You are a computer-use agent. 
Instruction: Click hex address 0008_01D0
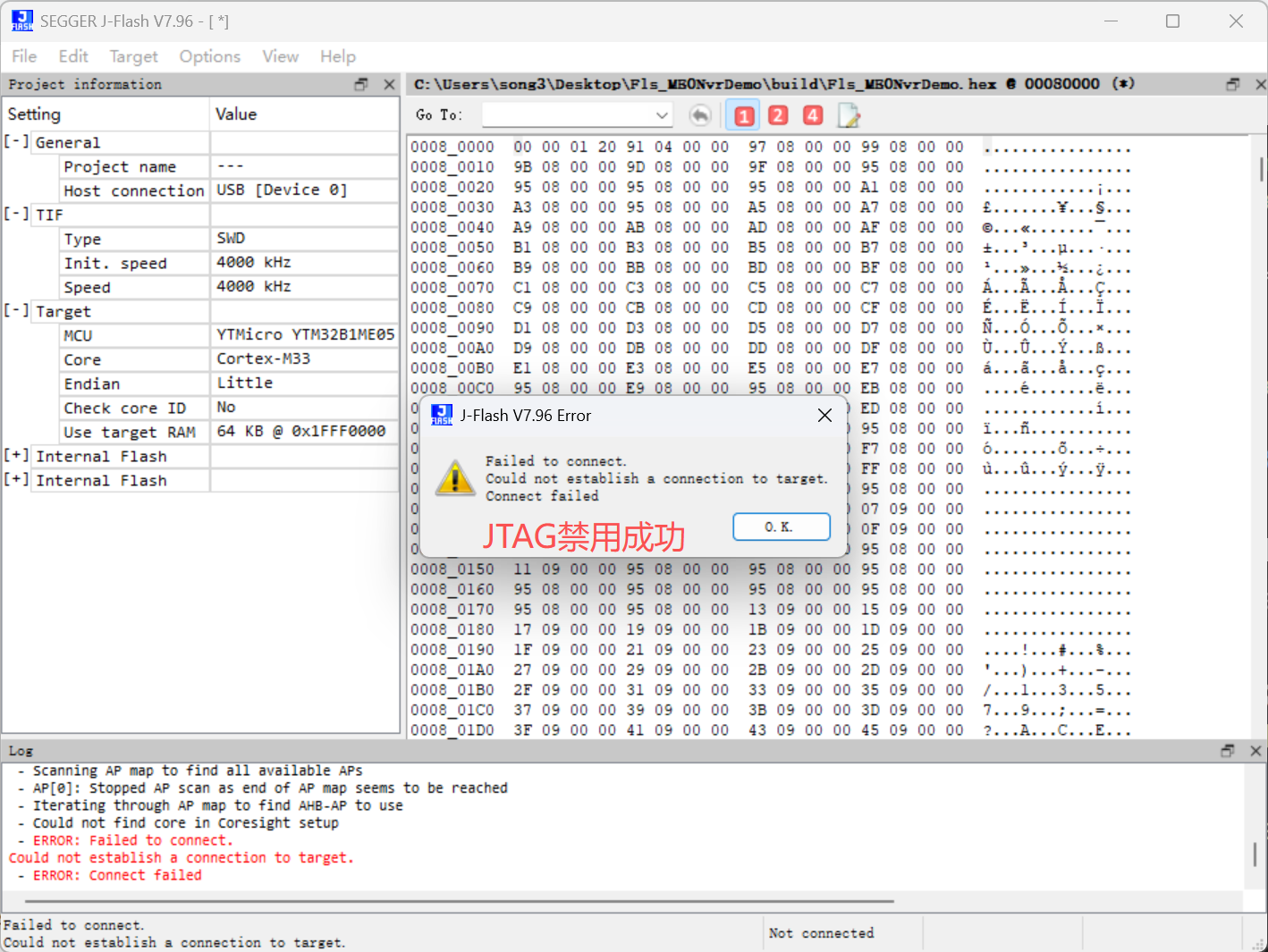(x=452, y=730)
